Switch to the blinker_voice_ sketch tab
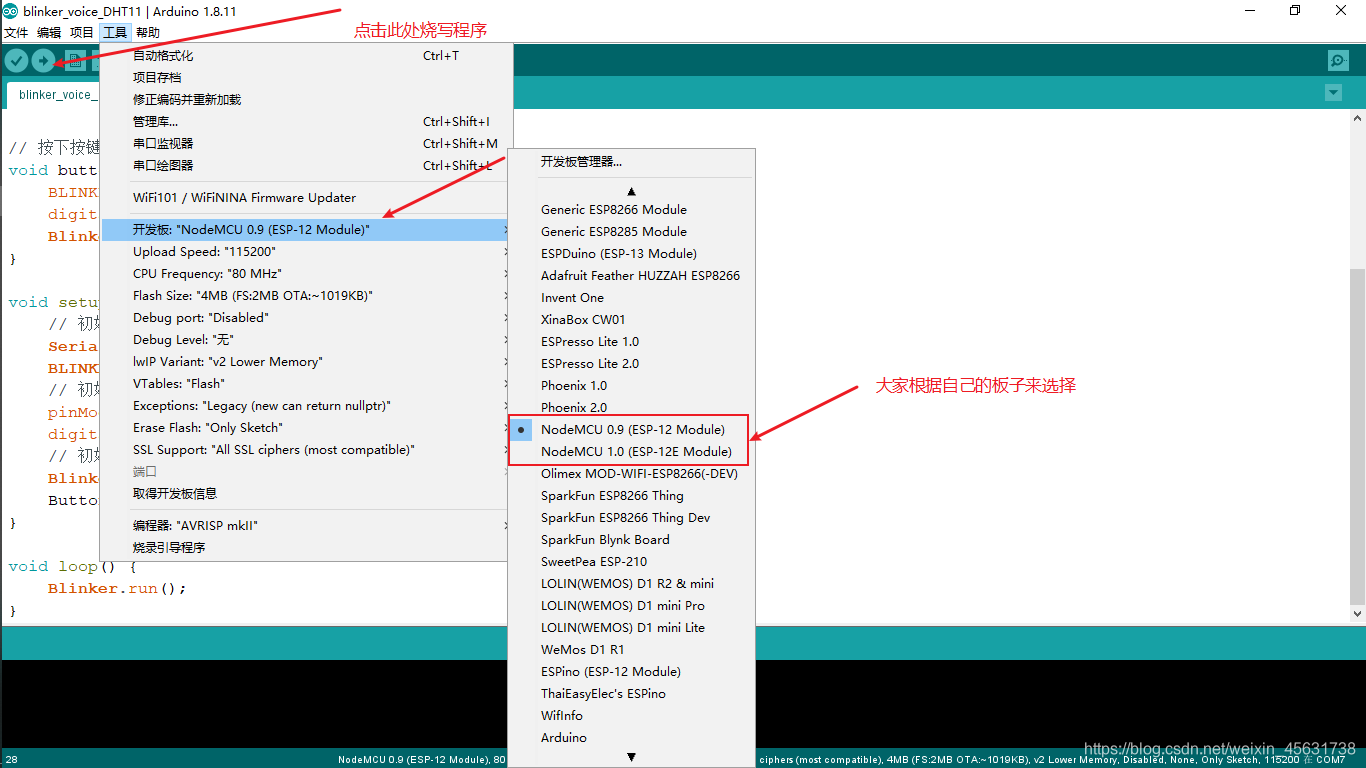The height and width of the screenshot is (768, 1366). [57, 93]
